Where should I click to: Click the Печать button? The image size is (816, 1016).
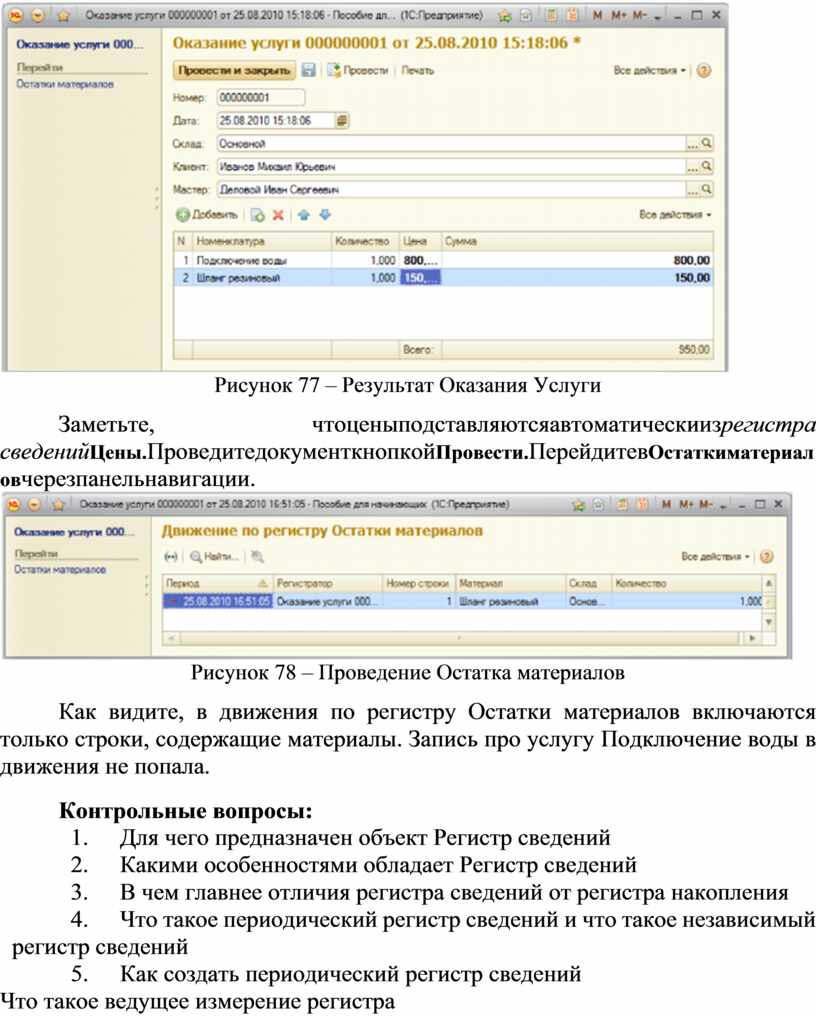[x=417, y=70]
